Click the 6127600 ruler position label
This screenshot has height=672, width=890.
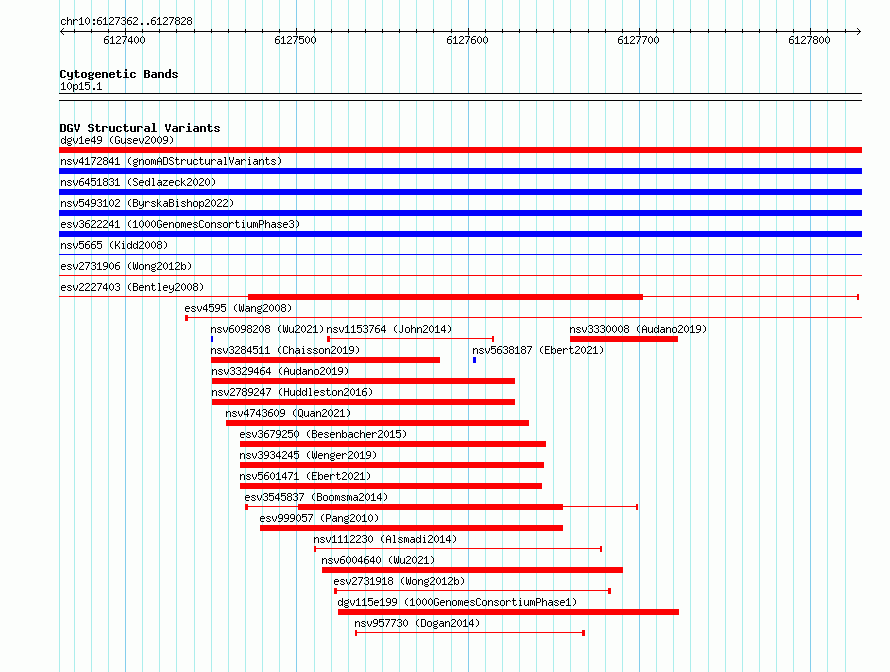467,40
